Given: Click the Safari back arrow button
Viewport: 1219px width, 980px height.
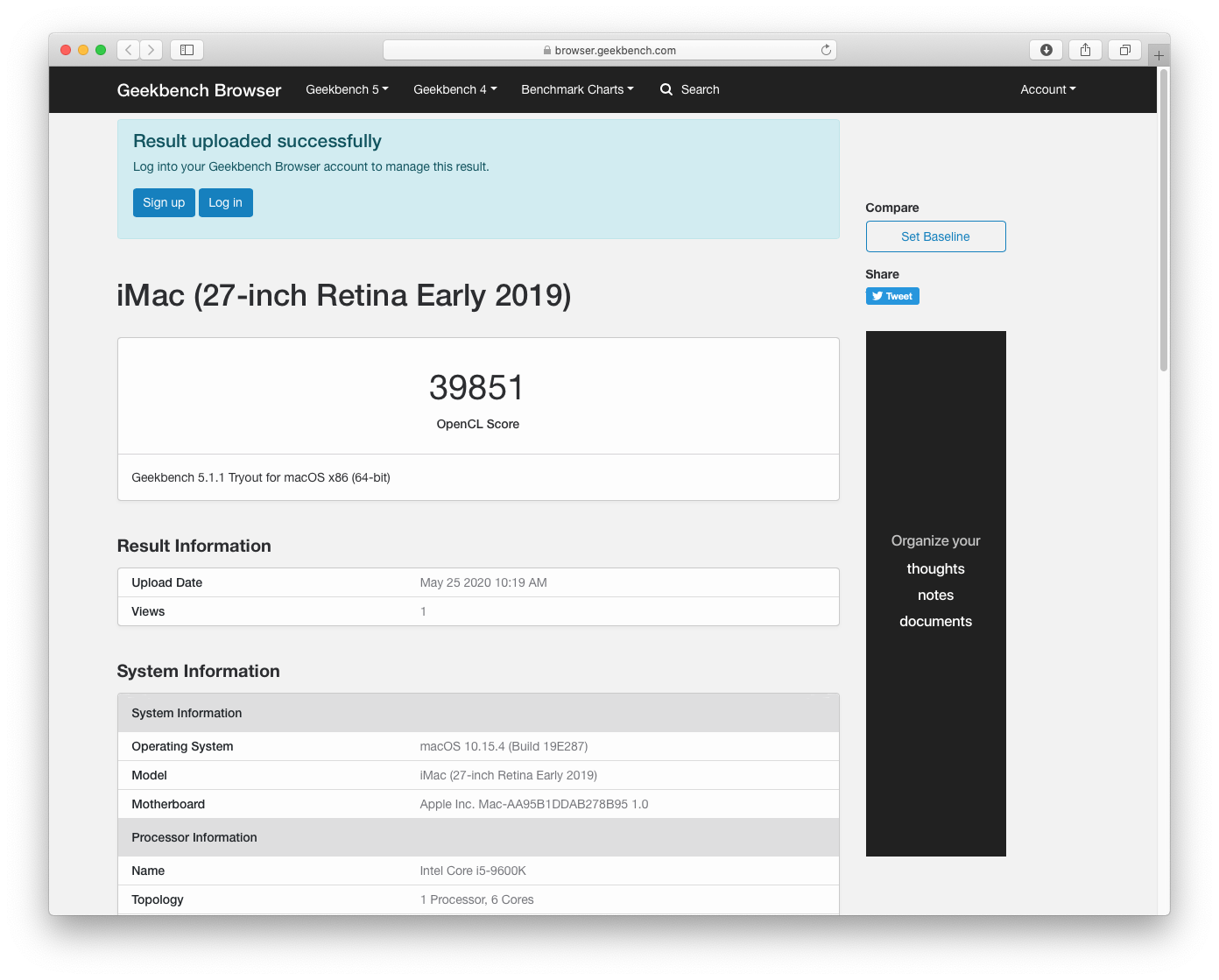Looking at the screenshot, I should (129, 50).
